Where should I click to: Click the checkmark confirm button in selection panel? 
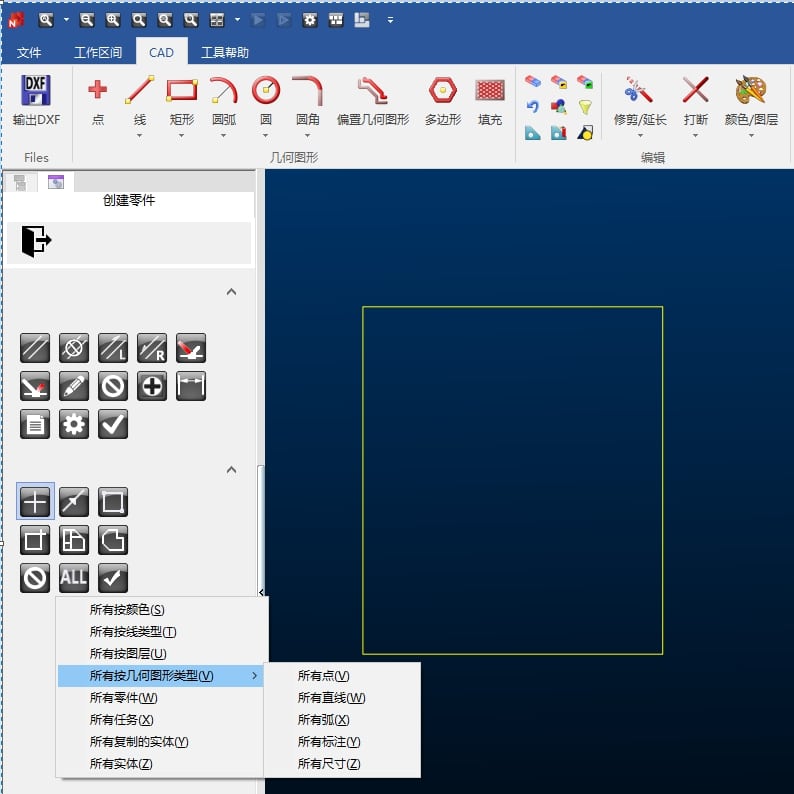click(113, 578)
